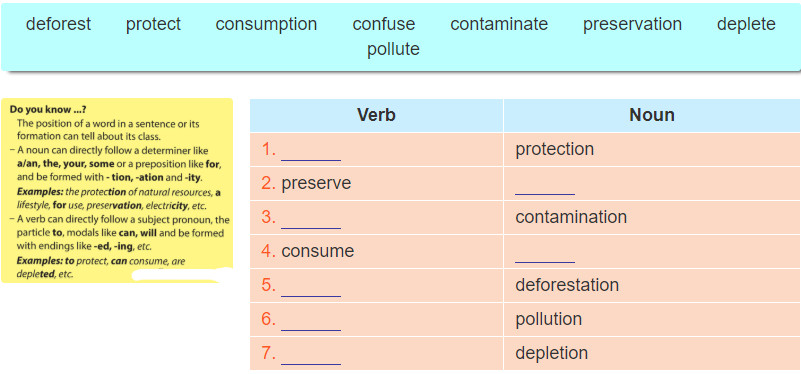Viewport: 801px width, 374px height.
Task: Choose 'consumption' in the word bank
Action: click(266, 24)
